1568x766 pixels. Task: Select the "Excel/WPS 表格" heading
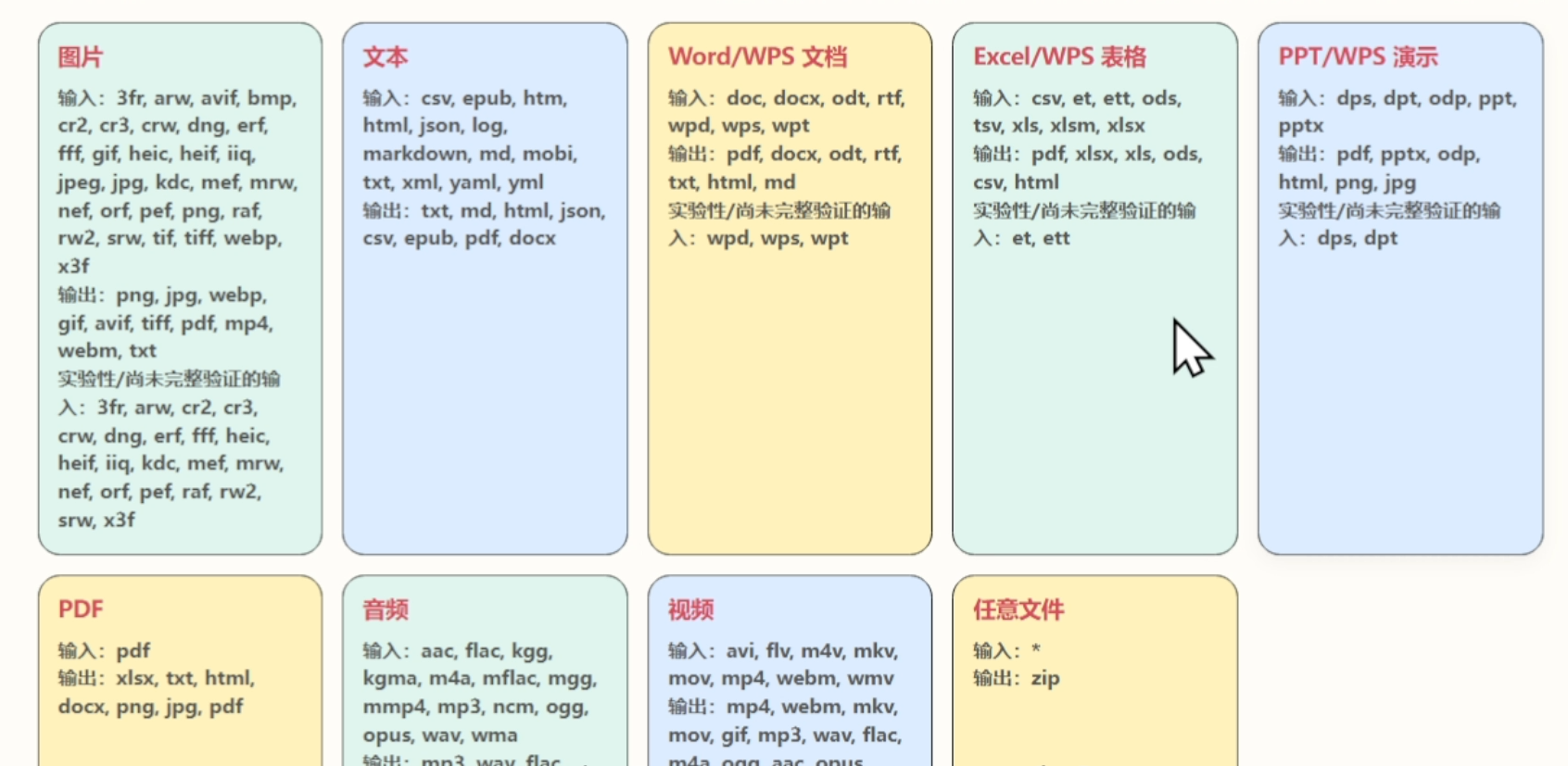click(x=1060, y=57)
